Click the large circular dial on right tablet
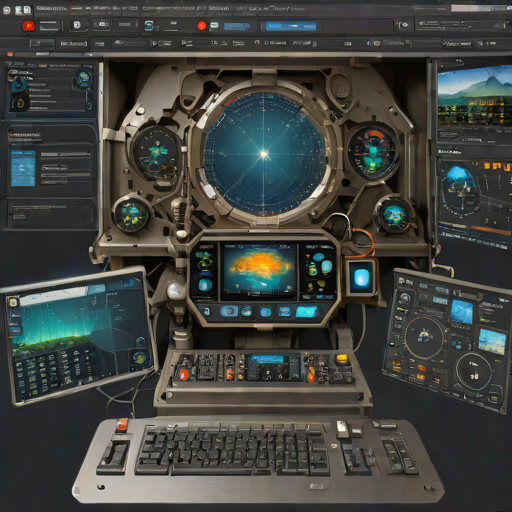512x512 pixels. (x=424, y=337)
